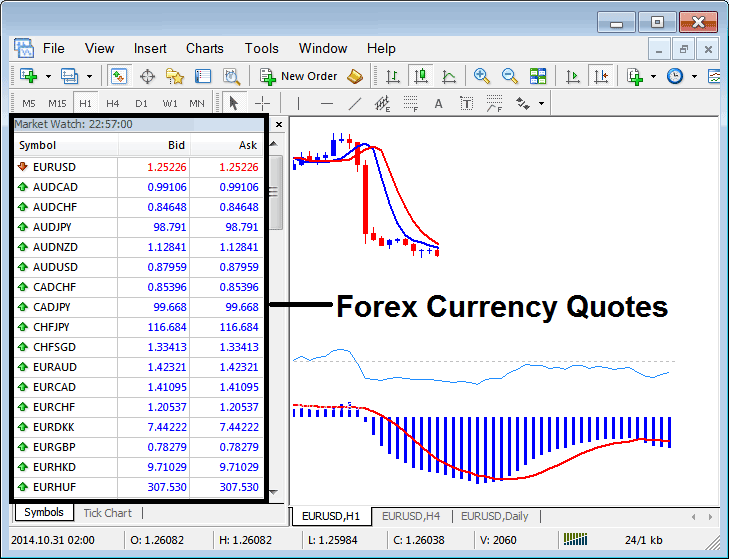Switch to the Tick Chart tab

click(107, 513)
